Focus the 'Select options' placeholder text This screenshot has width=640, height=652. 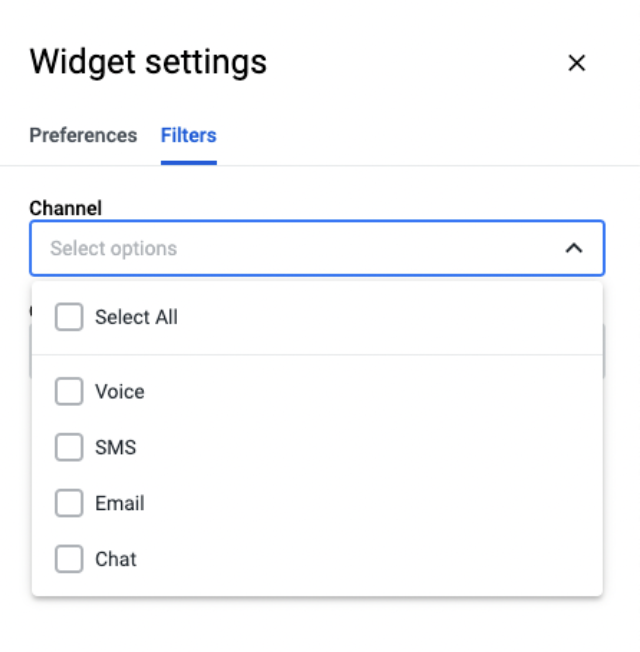(x=114, y=249)
